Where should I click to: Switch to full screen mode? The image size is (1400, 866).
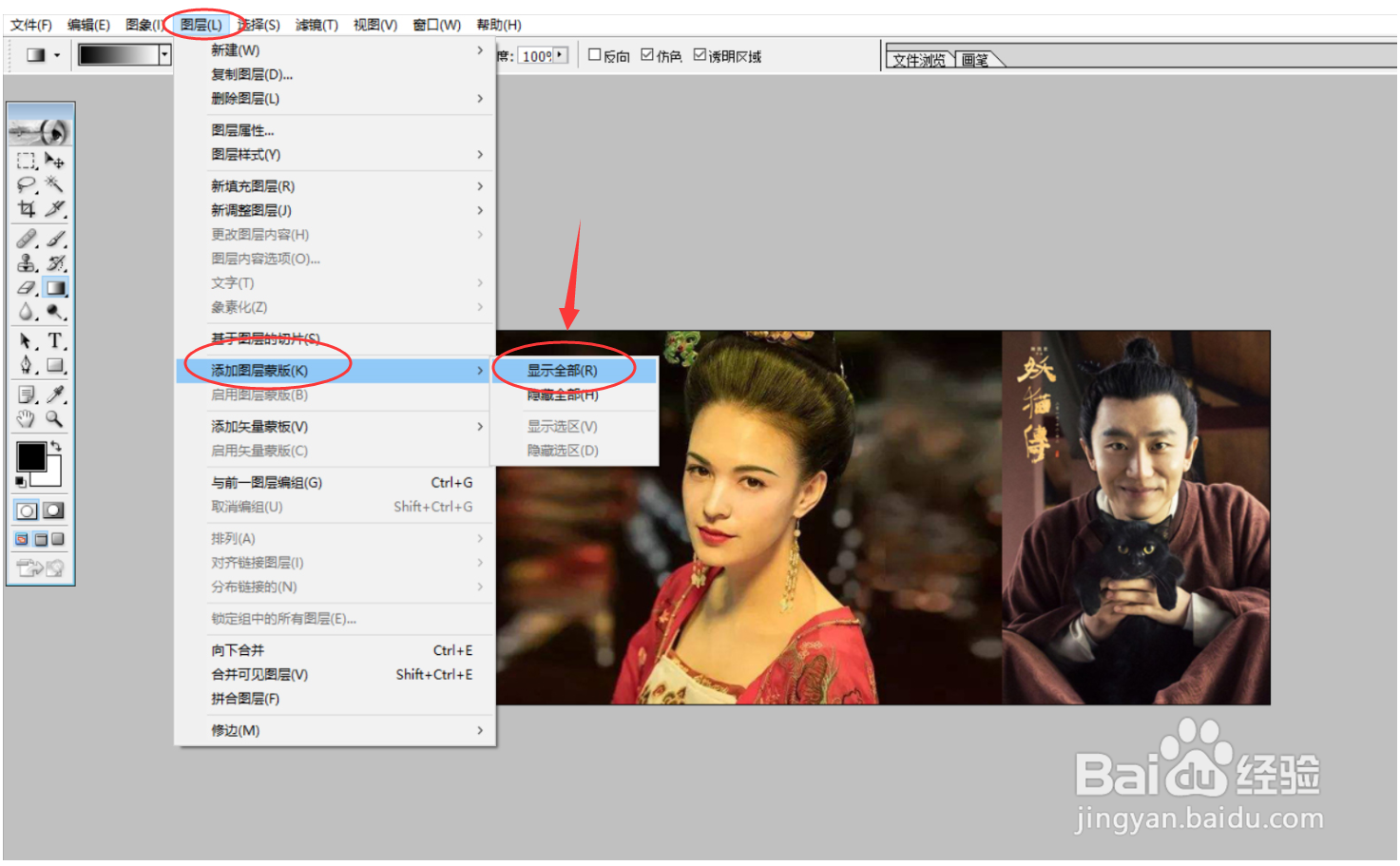pos(58,540)
